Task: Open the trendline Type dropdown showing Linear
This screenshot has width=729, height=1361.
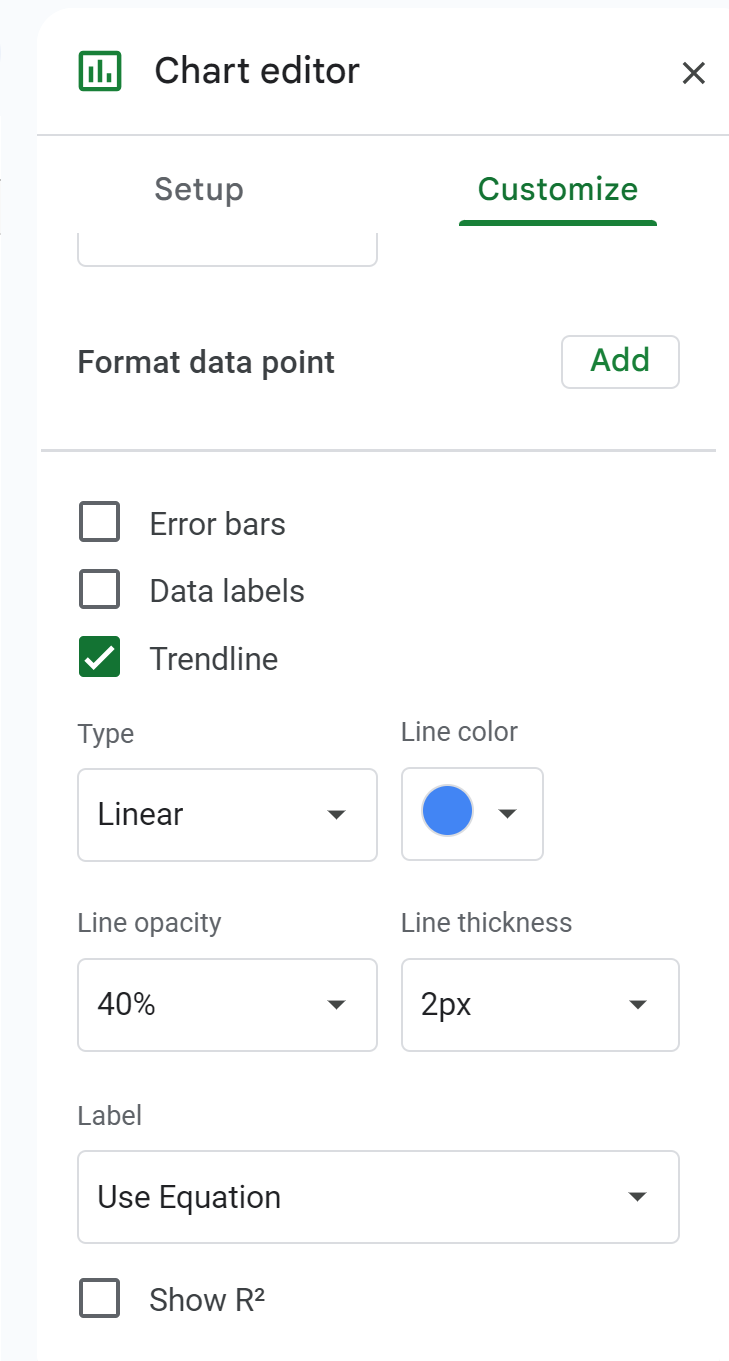Action: click(227, 814)
